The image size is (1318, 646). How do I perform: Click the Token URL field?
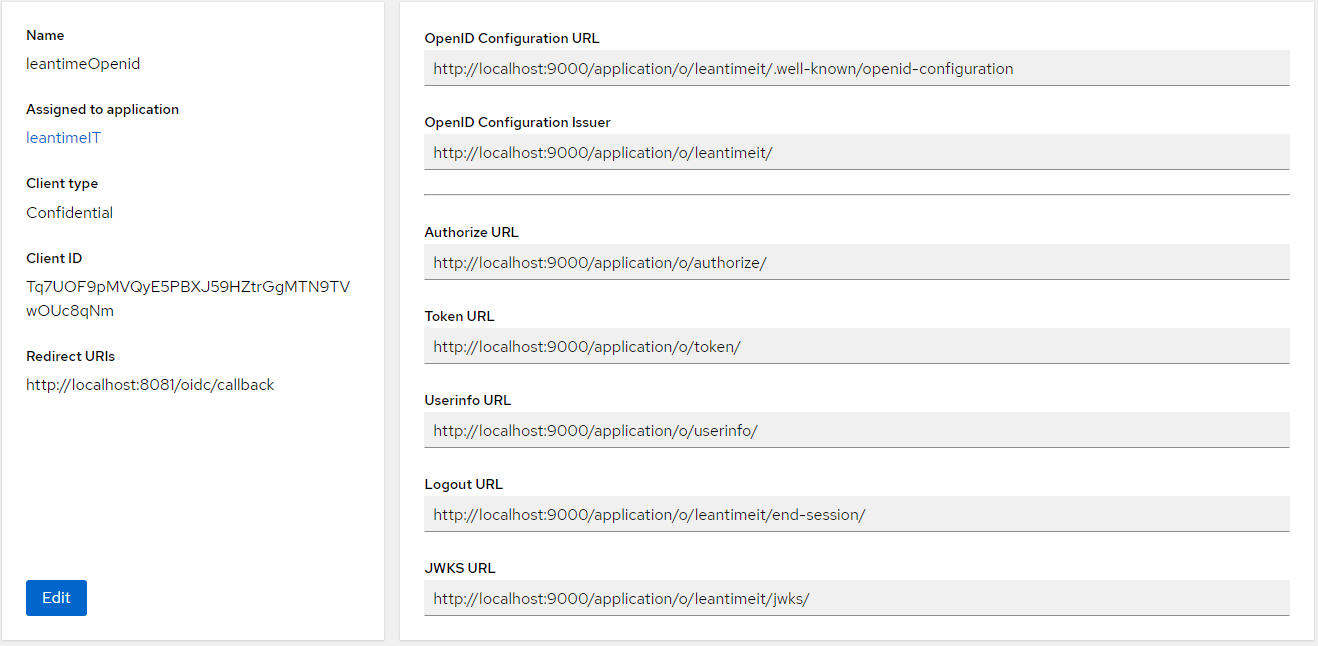coord(855,346)
